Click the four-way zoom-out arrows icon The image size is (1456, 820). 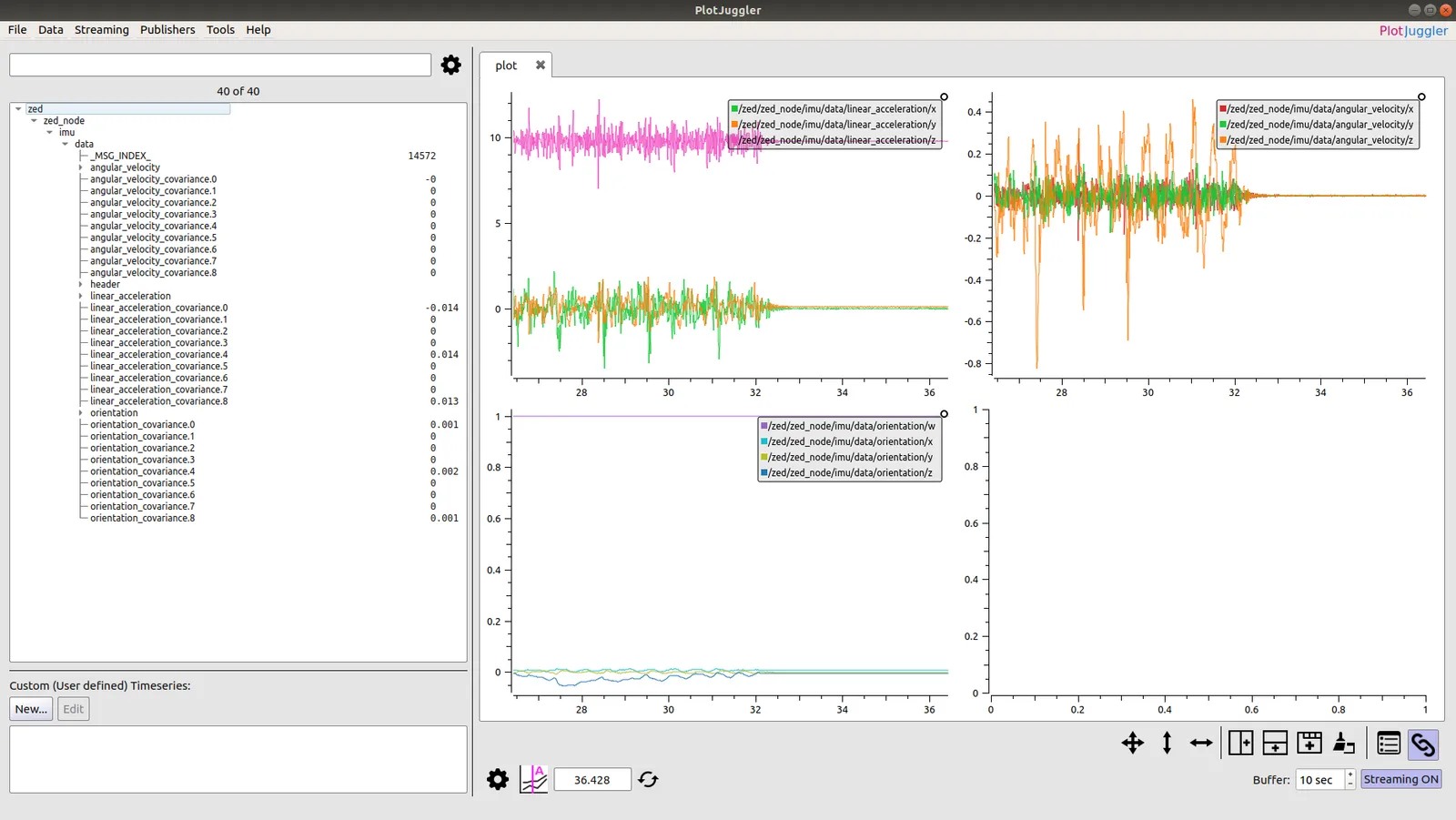point(1132,743)
